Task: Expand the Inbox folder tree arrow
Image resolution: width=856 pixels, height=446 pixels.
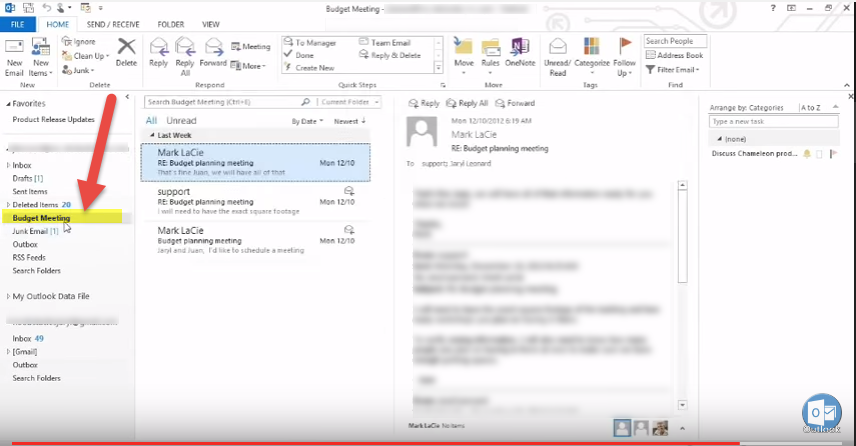Action: [x=8, y=165]
